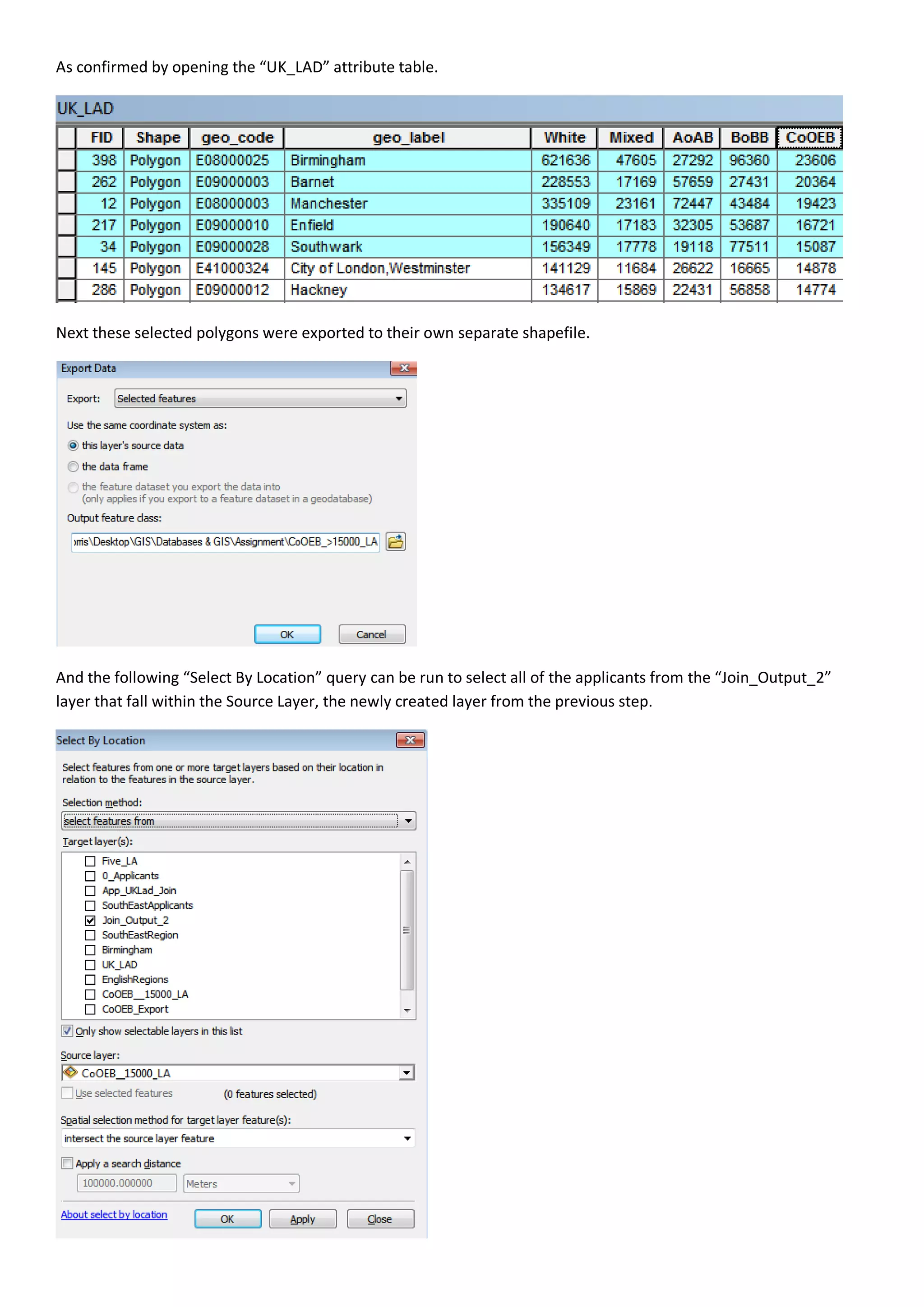Image resolution: width=924 pixels, height=1307 pixels.
Task: Check the SouthEastApplicants target layer
Action: click(90, 905)
